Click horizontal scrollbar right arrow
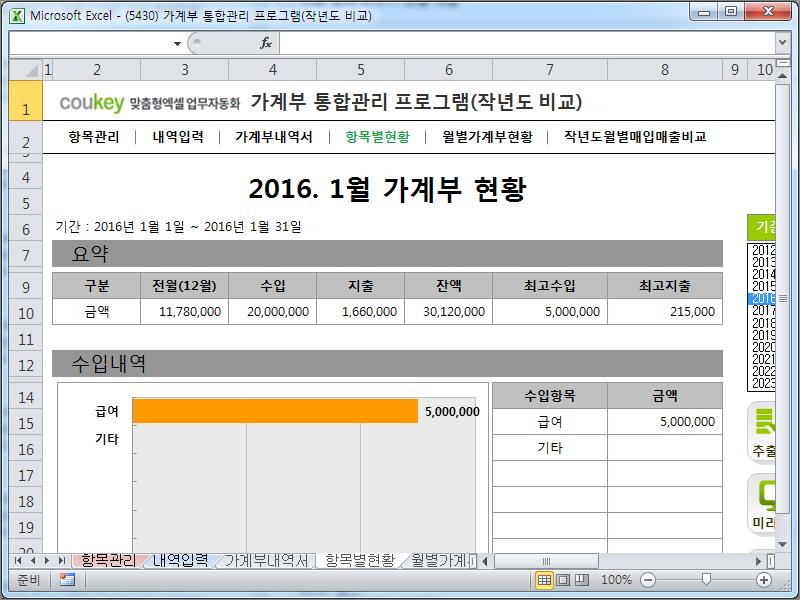800x600 pixels. (758, 561)
